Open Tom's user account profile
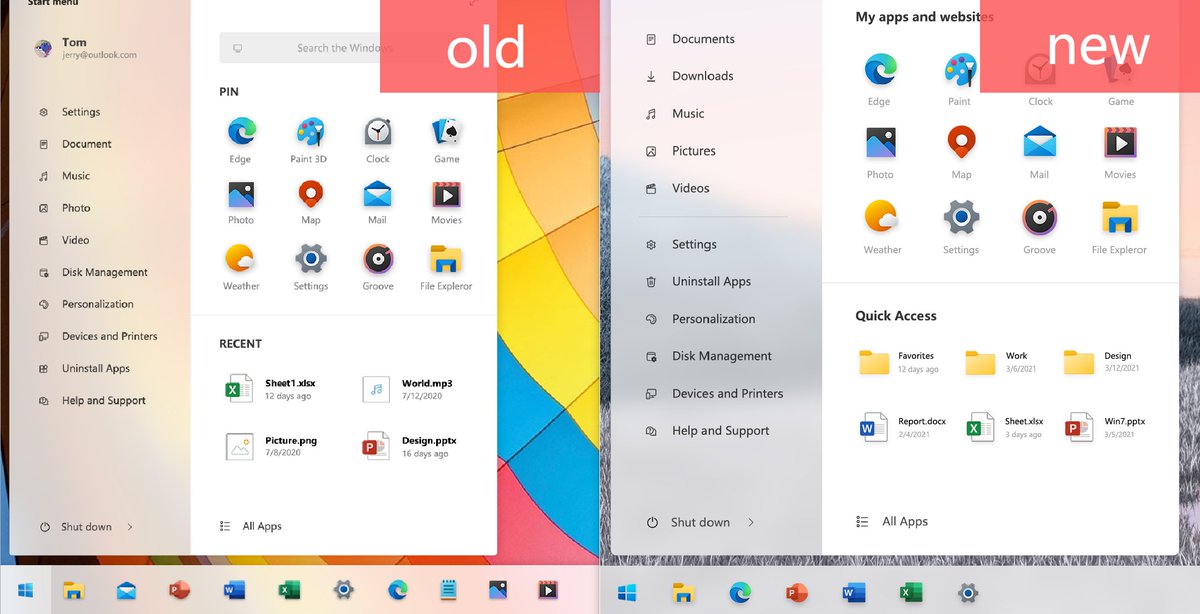The width and height of the screenshot is (1200, 614). pos(85,48)
